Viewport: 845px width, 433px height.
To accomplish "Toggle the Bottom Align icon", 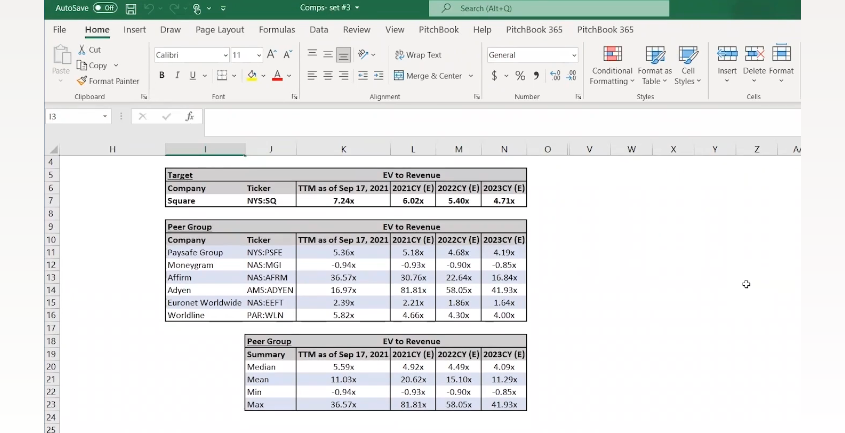I will point(343,54).
